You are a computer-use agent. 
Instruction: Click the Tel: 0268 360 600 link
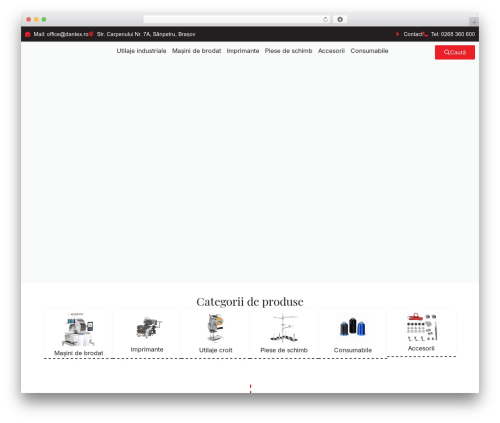pos(453,34)
